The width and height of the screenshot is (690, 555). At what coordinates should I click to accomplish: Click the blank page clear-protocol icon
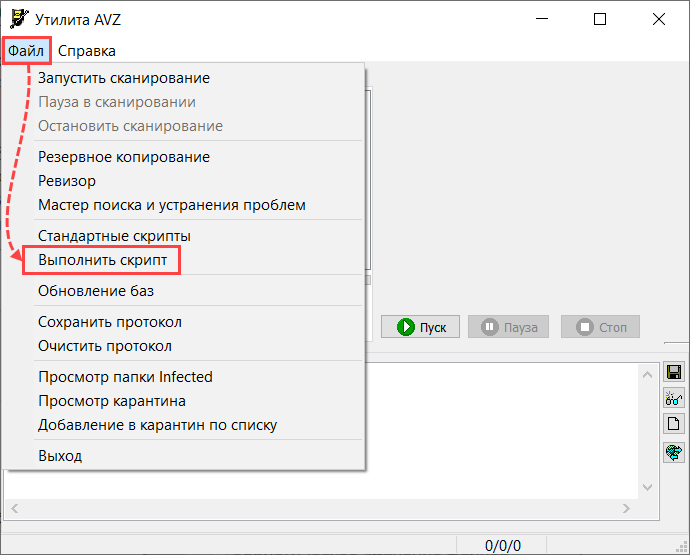point(674,424)
